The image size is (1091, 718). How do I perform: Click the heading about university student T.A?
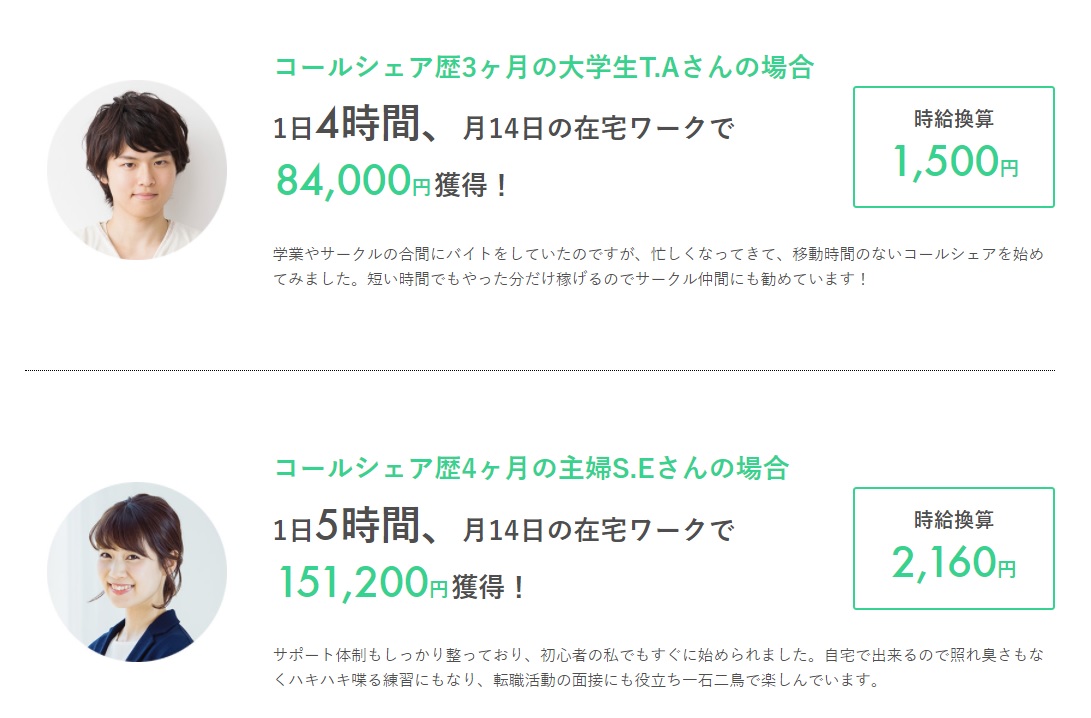click(x=543, y=67)
